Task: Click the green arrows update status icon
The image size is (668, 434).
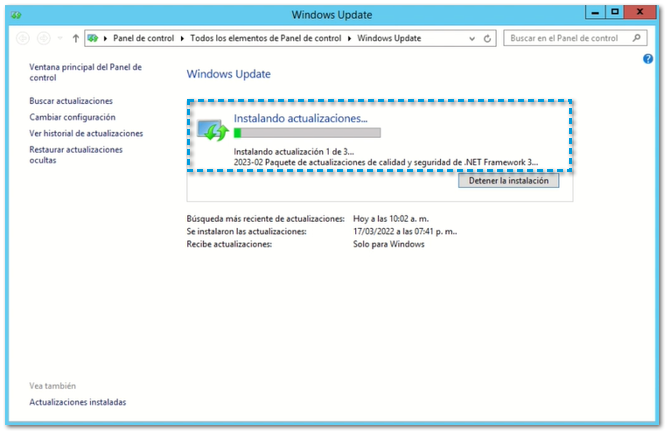Action: tap(213, 130)
